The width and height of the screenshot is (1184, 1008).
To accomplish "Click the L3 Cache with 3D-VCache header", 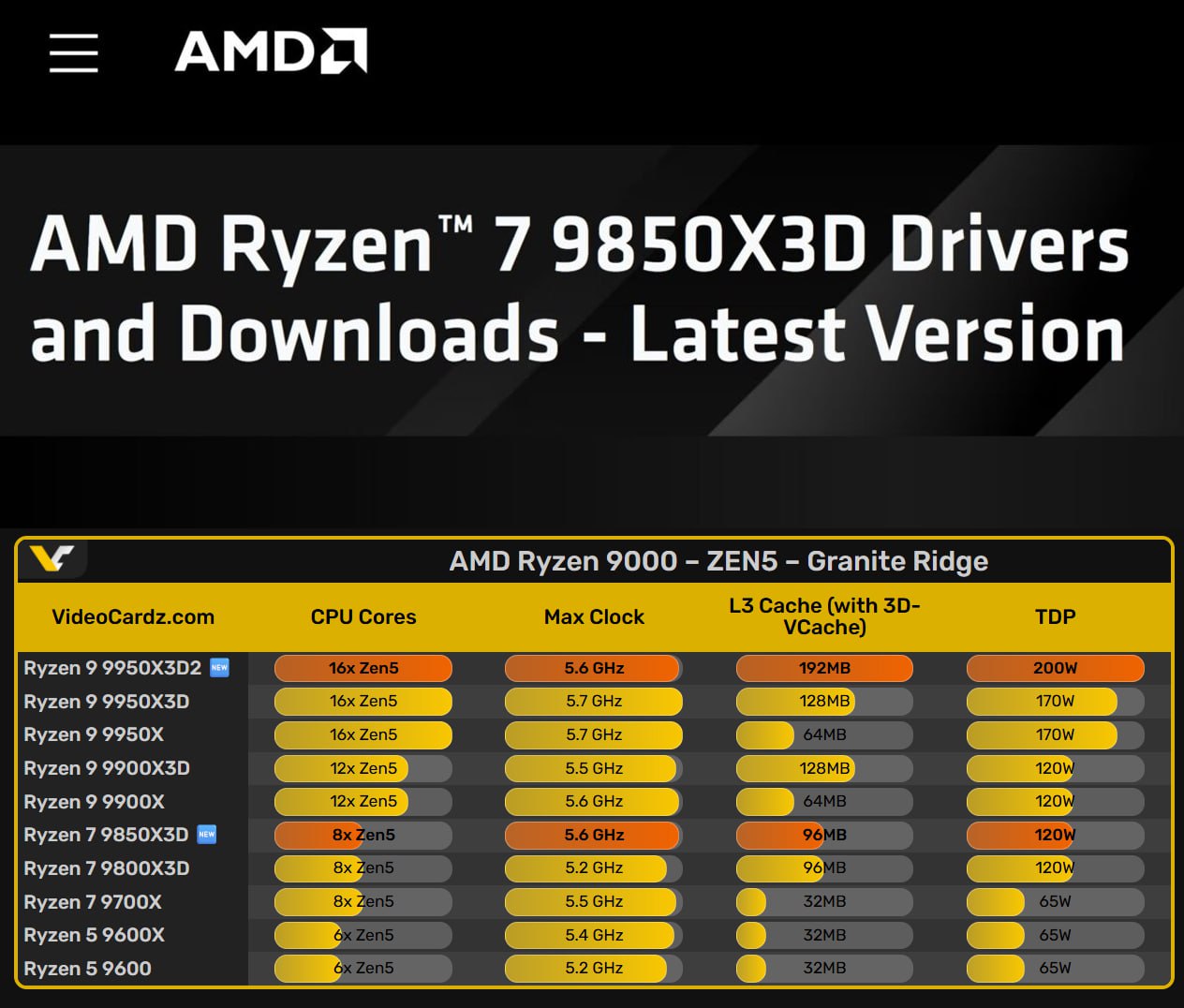I will coord(825,617).
